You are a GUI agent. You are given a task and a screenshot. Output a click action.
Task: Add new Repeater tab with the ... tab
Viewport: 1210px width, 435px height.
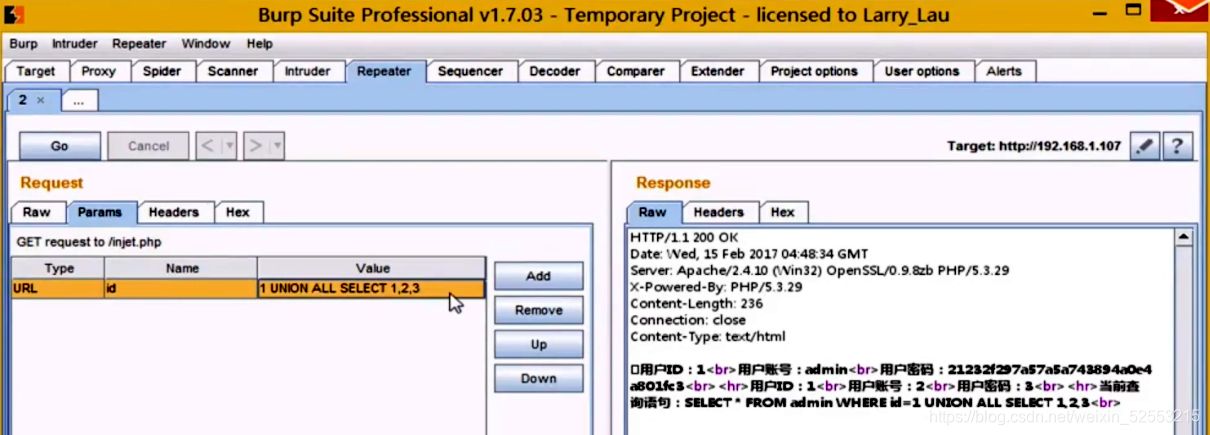tap(78, 101)
